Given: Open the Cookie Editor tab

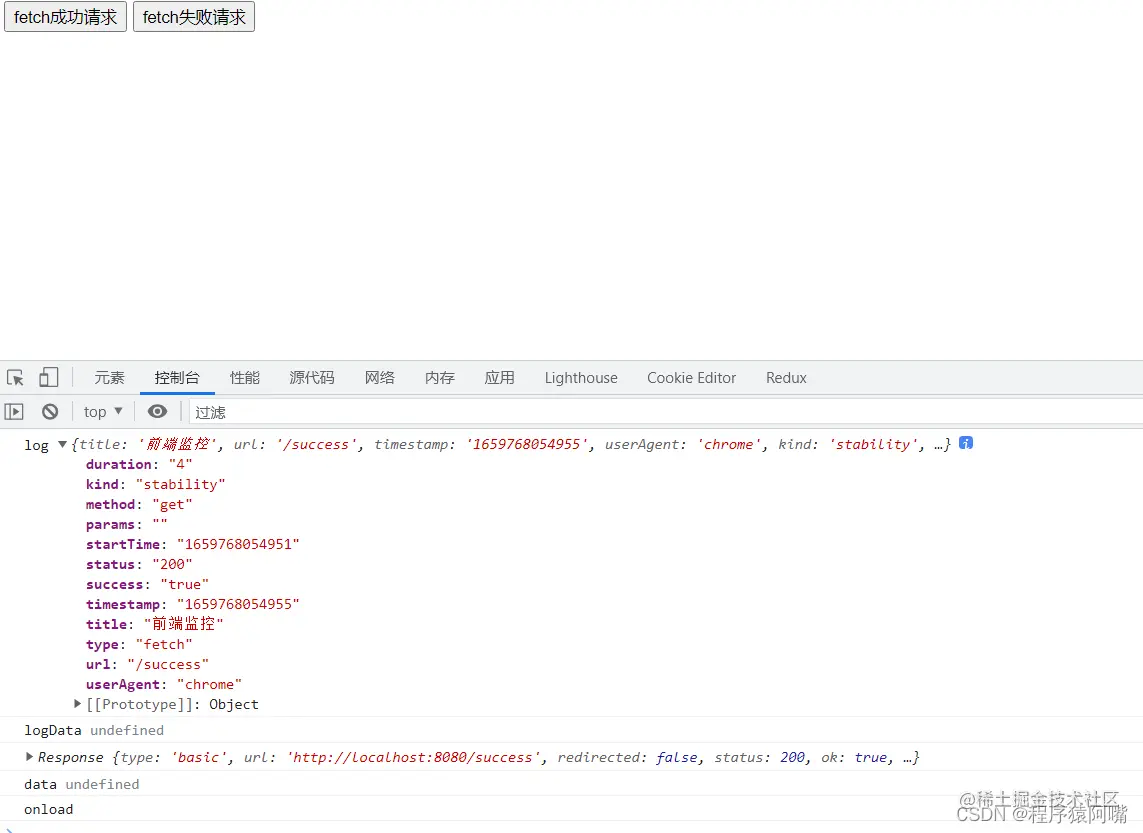Looking at the screenshot, I should [x=692, y=378].
